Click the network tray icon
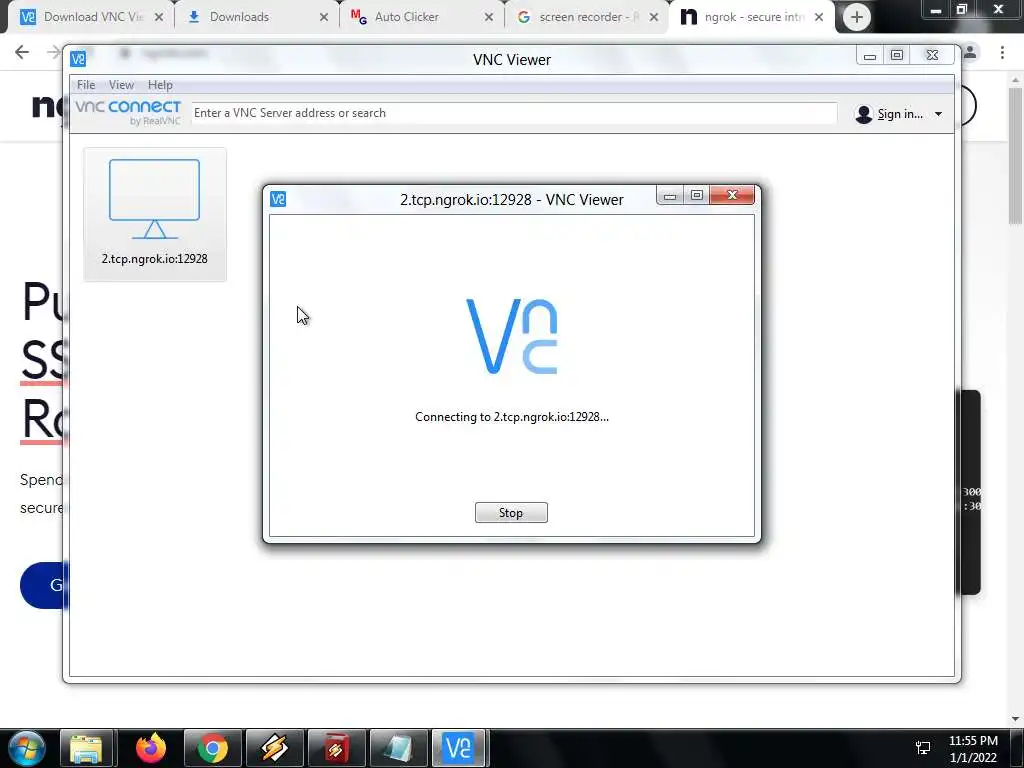 click(x=923, y=748)
